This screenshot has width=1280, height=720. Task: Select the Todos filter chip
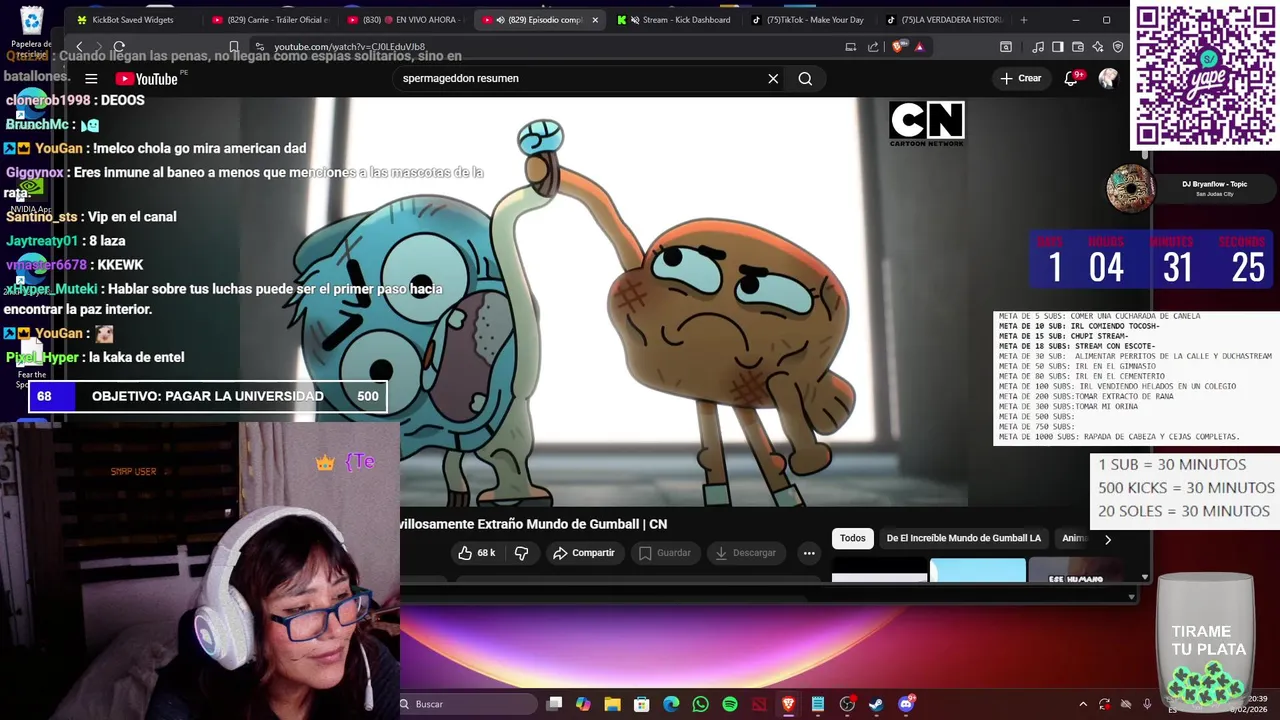(x=853, y=538)
